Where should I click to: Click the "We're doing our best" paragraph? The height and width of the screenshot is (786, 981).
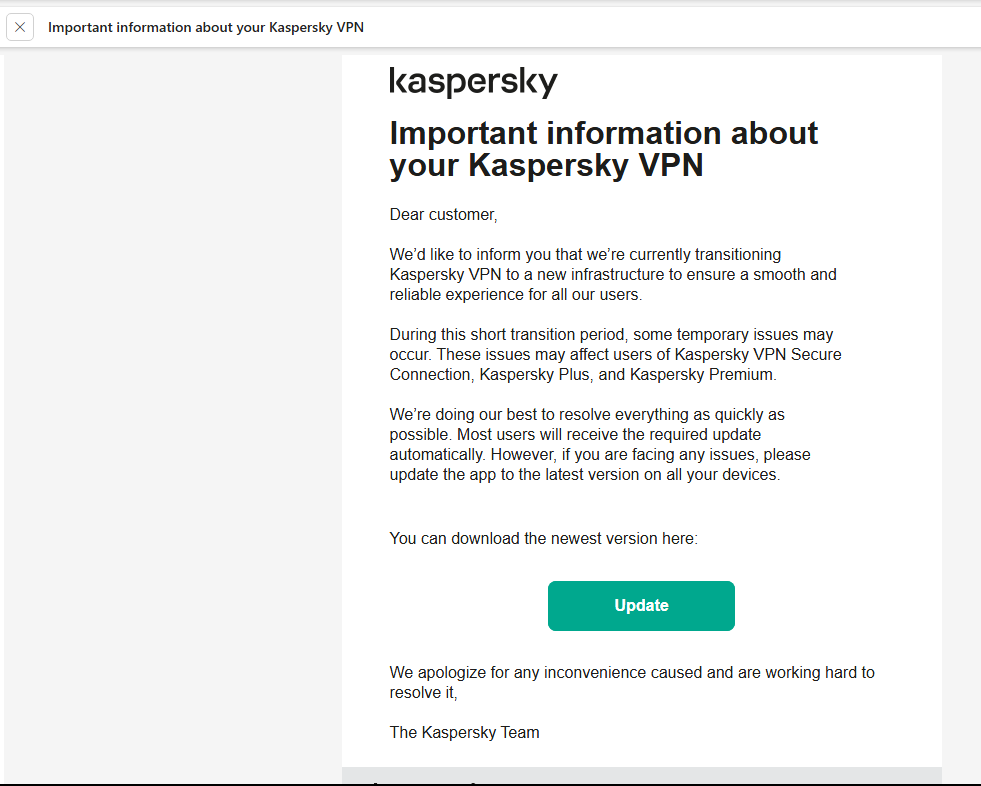coord(587,414)
